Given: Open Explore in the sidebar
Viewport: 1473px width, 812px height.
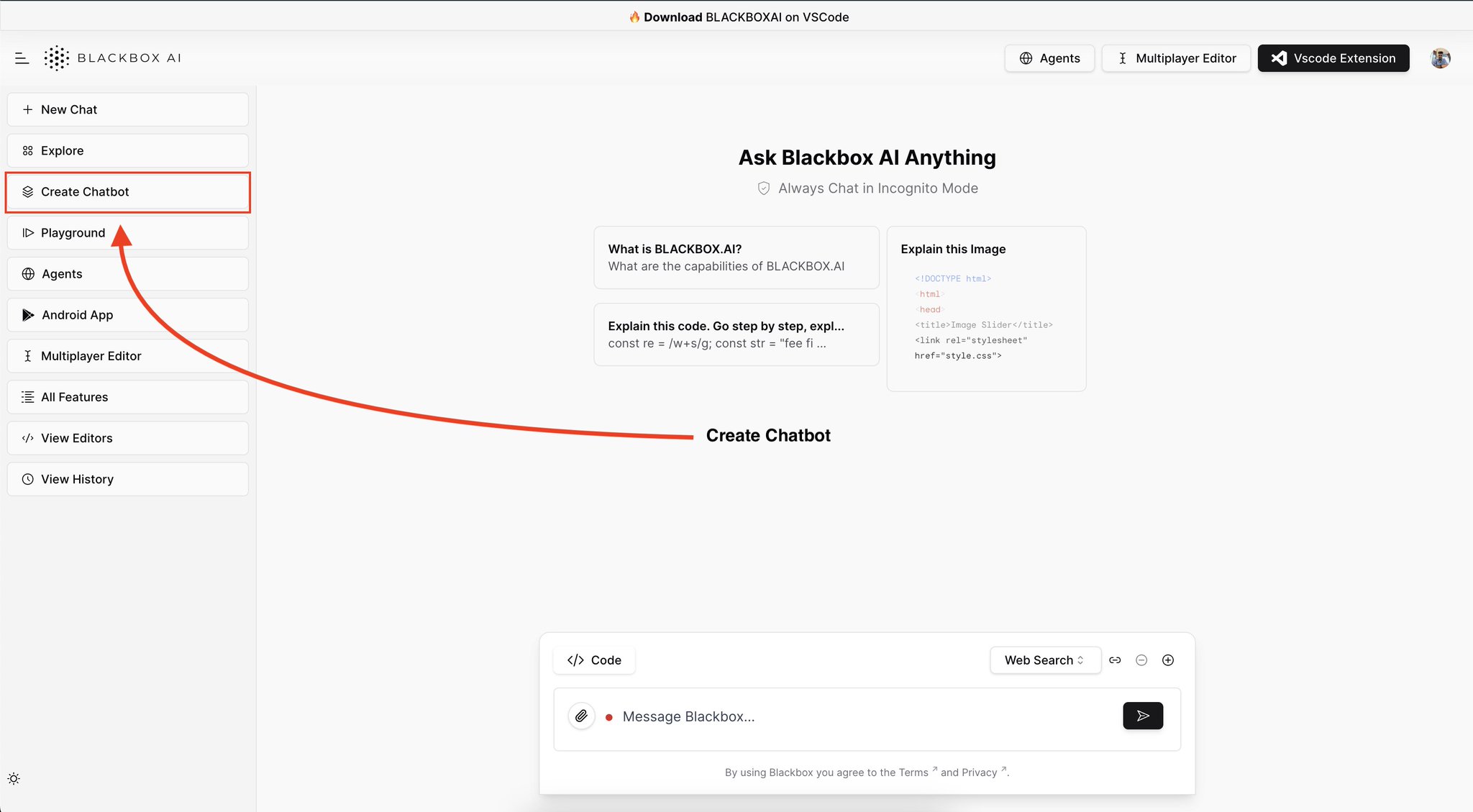Looking at the screenshot, I should 128,150.
